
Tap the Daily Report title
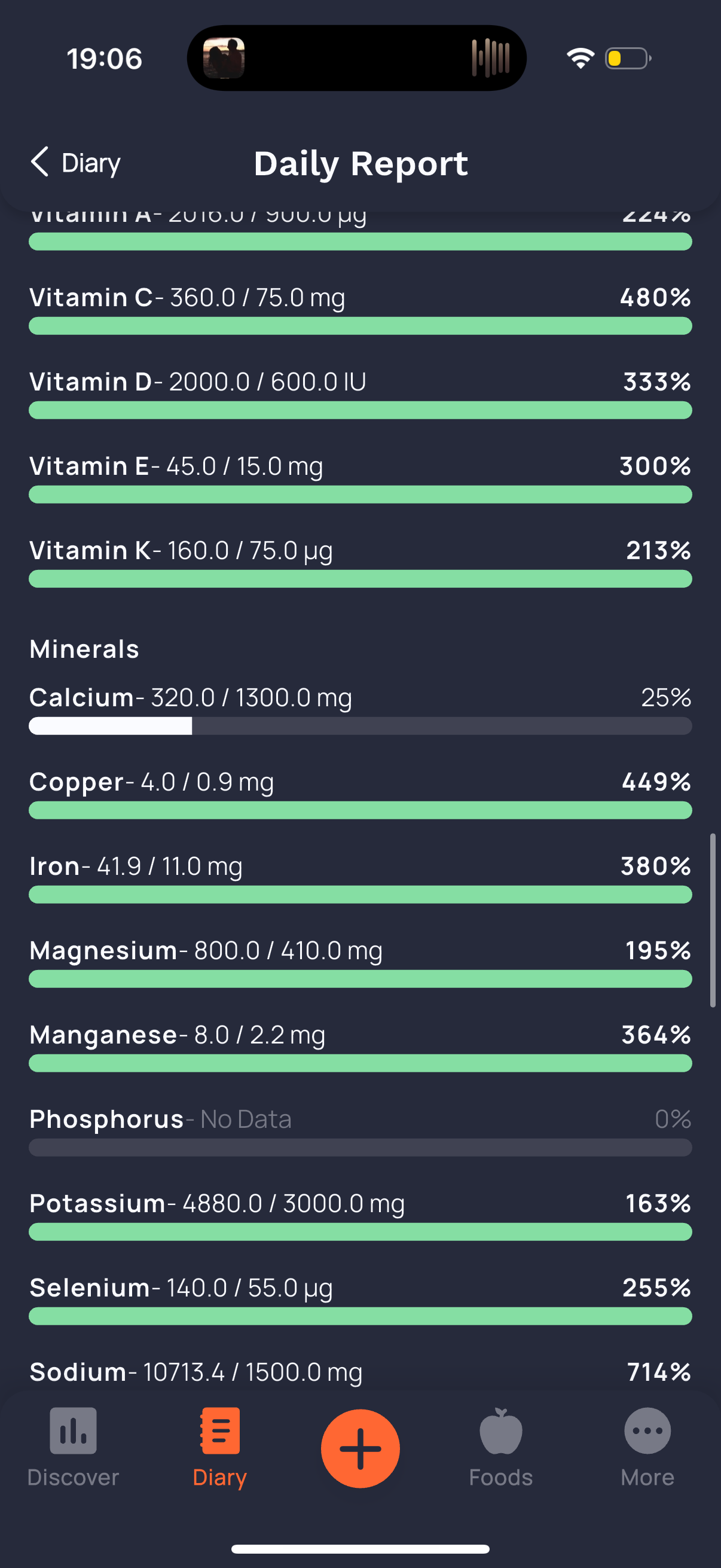pyautogui.click(x=361, y=163)
